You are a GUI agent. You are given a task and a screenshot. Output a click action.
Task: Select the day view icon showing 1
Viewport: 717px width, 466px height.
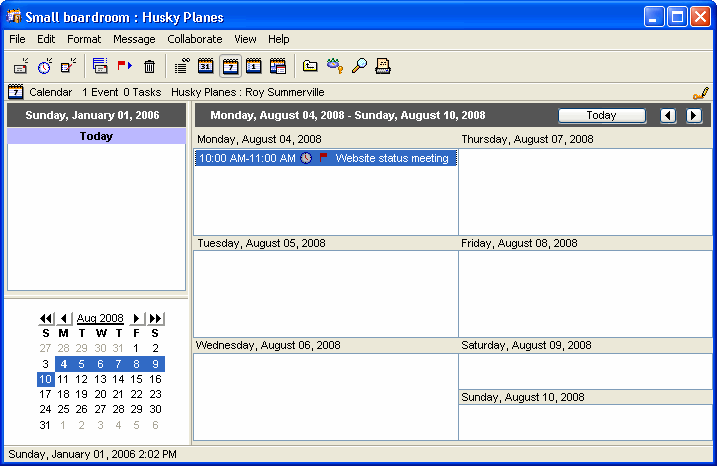click(x=254, y=67)
